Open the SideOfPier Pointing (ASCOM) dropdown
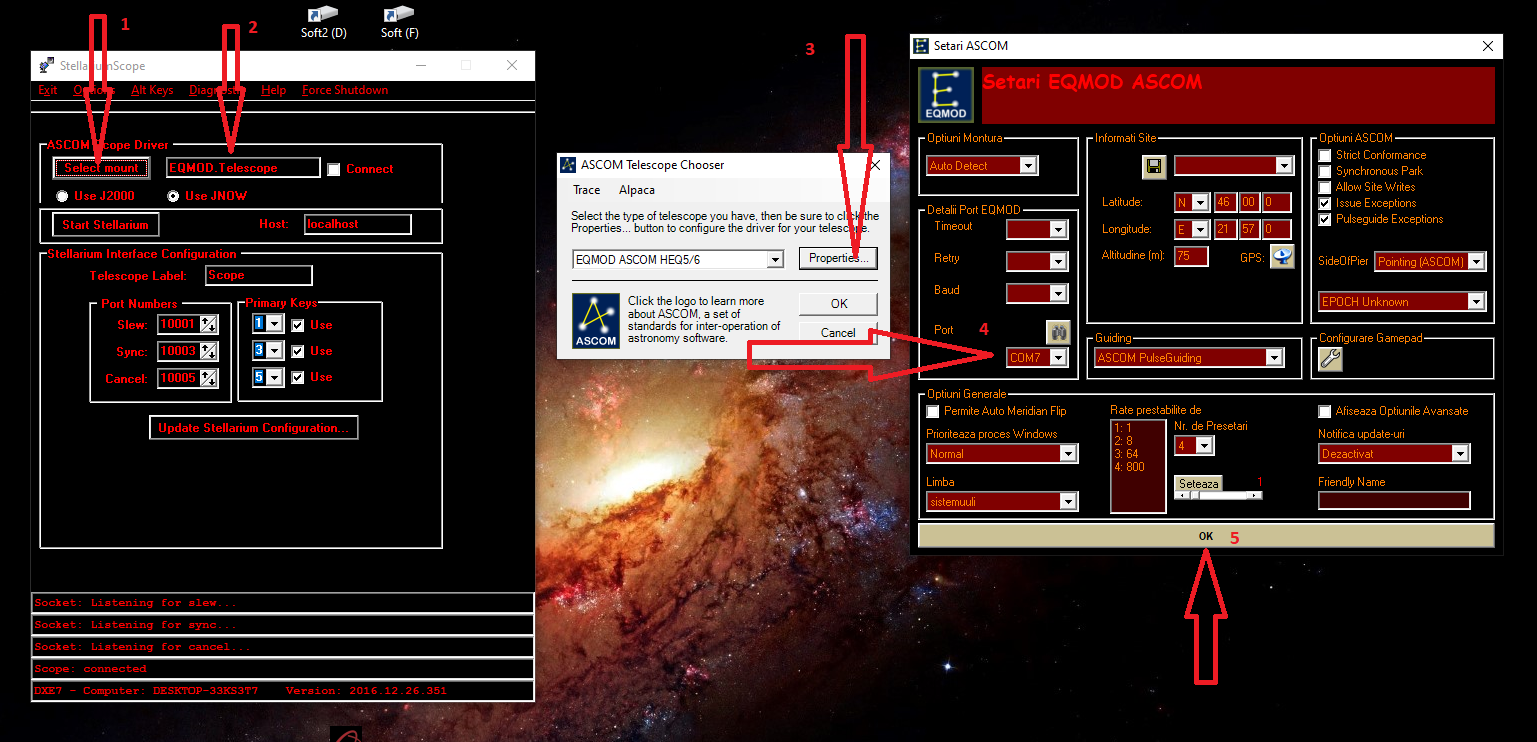Viewport: 1537px width, 742px height. 1477,262
